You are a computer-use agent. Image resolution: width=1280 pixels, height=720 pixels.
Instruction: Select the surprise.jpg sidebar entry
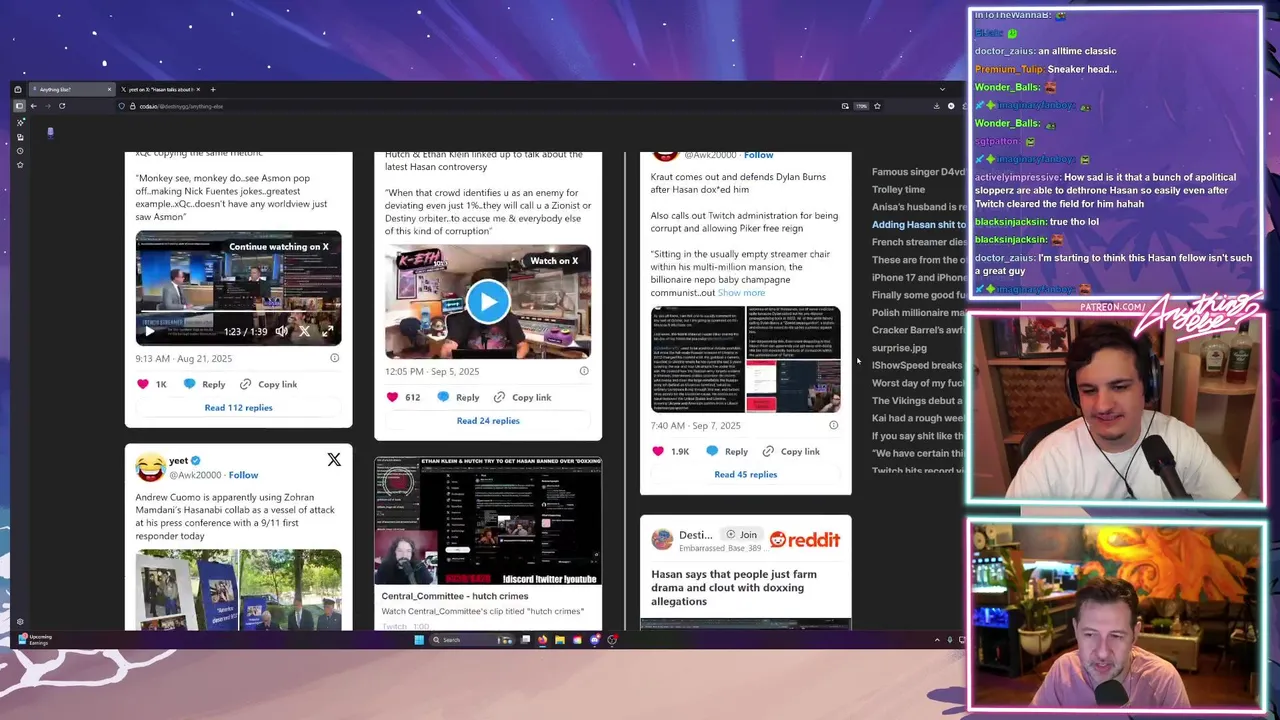click(899, 348)
